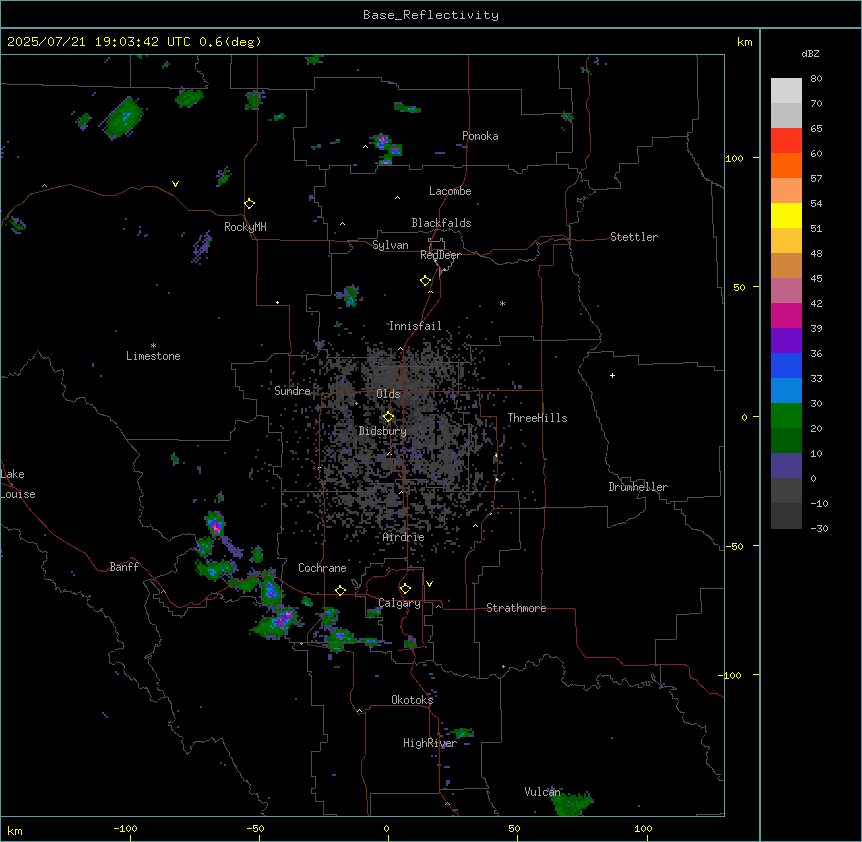
Task: Click the yellow diamond marker south of RedDeer
Action: coord(425,281)
